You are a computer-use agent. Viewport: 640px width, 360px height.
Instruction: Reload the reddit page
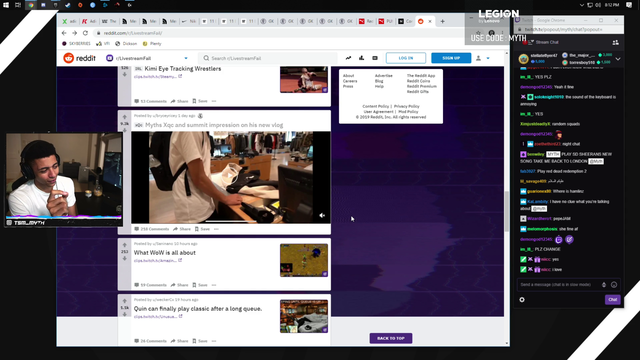click(85, 33)
